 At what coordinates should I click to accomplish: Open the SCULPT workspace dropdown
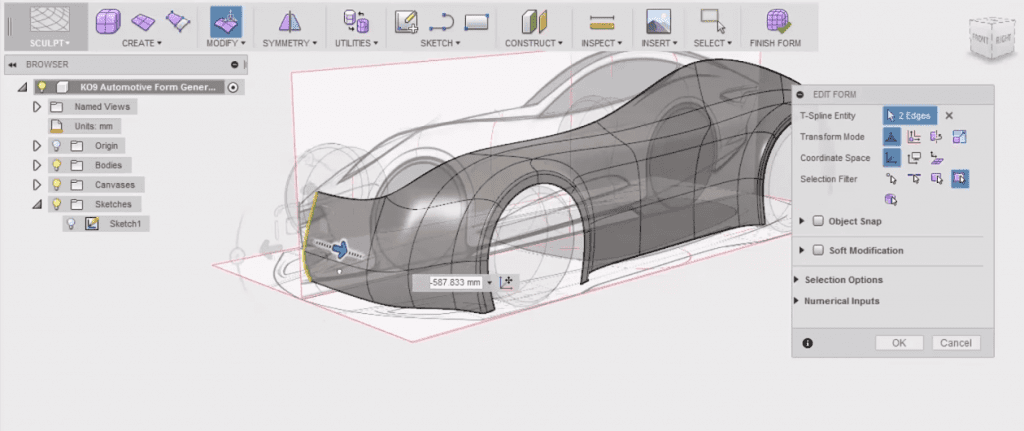point(48,43)
